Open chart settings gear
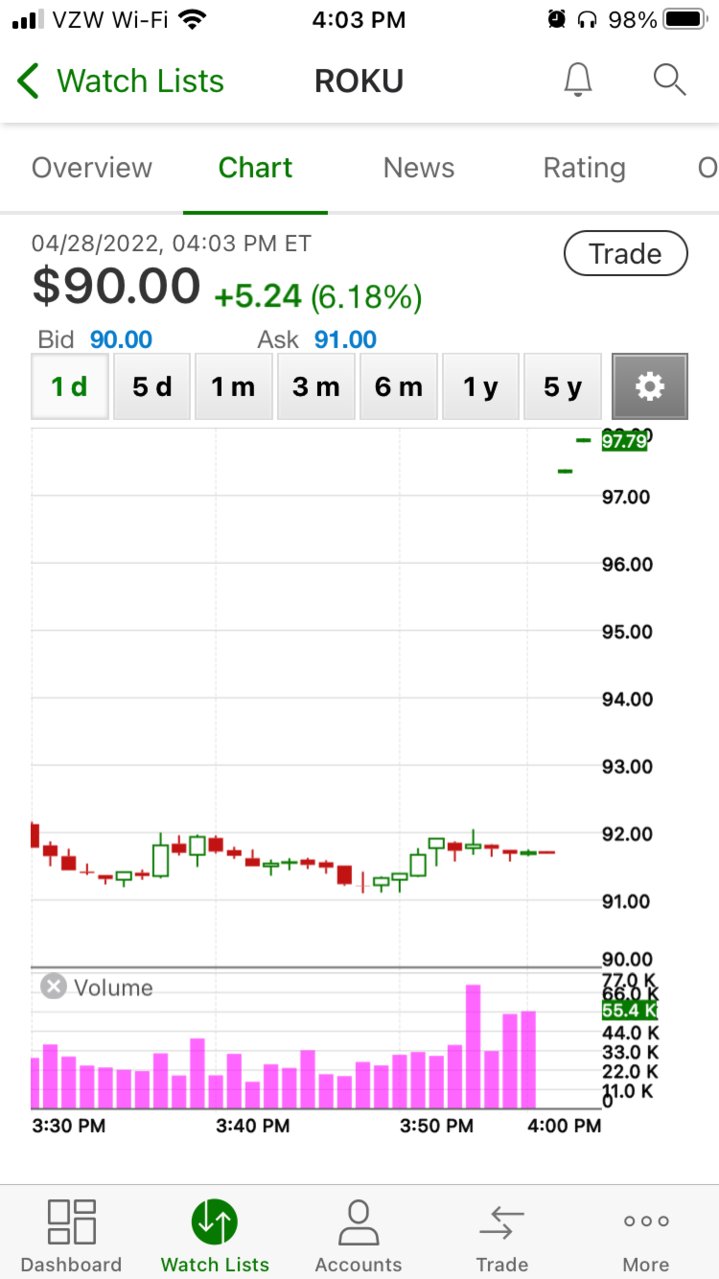Screen dimensions: 719x1279 pyautogui.click(x=650, y=386)
